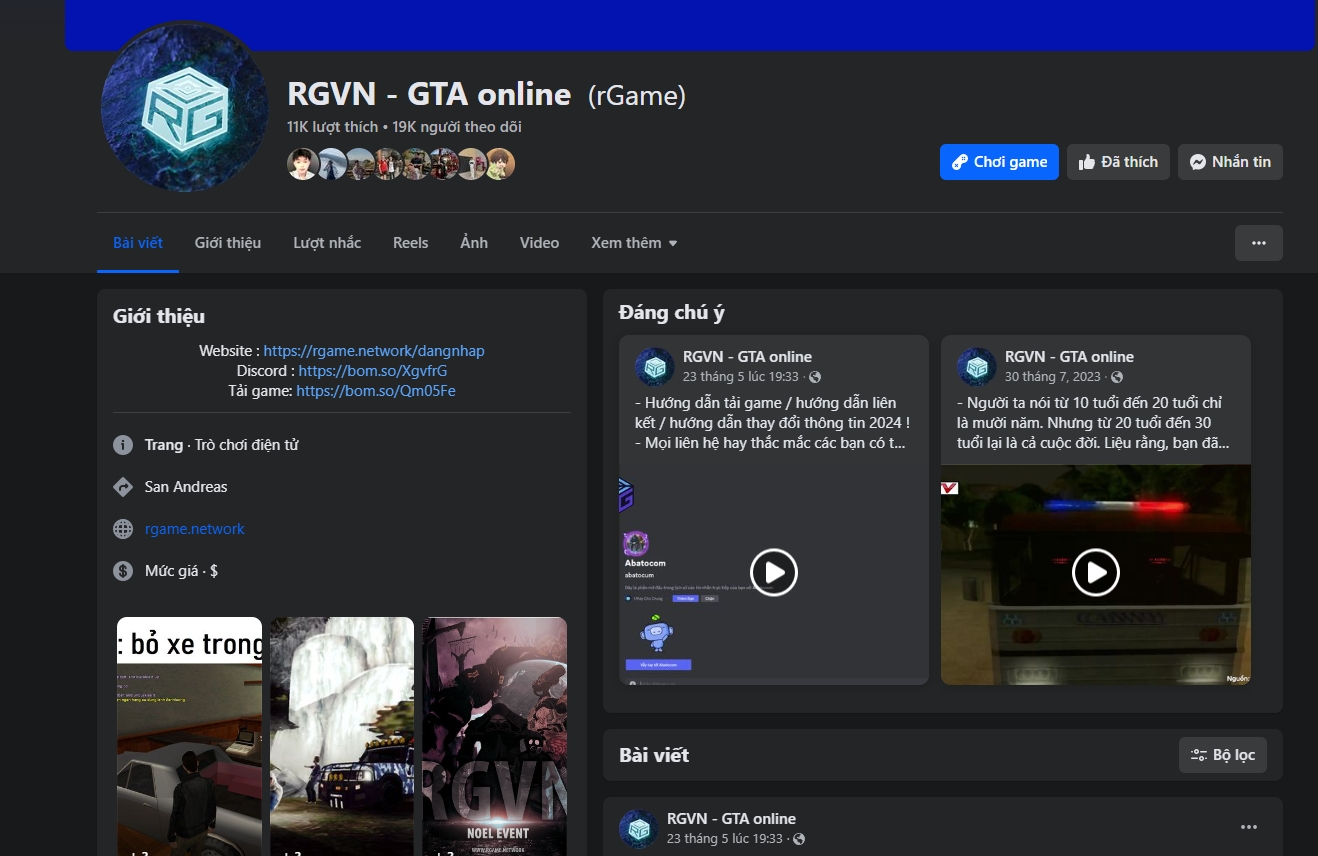This screenshot has height=856, width=1318.
Task: Select the Video tab
Action: tap(540, 243)
